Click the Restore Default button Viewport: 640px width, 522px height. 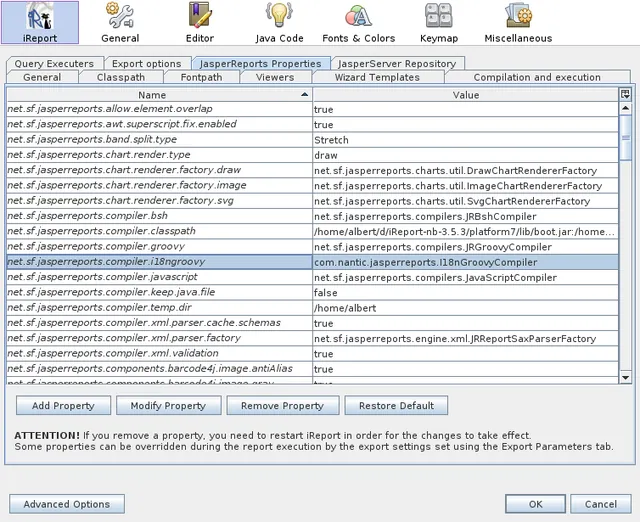(x=396, y=405)
